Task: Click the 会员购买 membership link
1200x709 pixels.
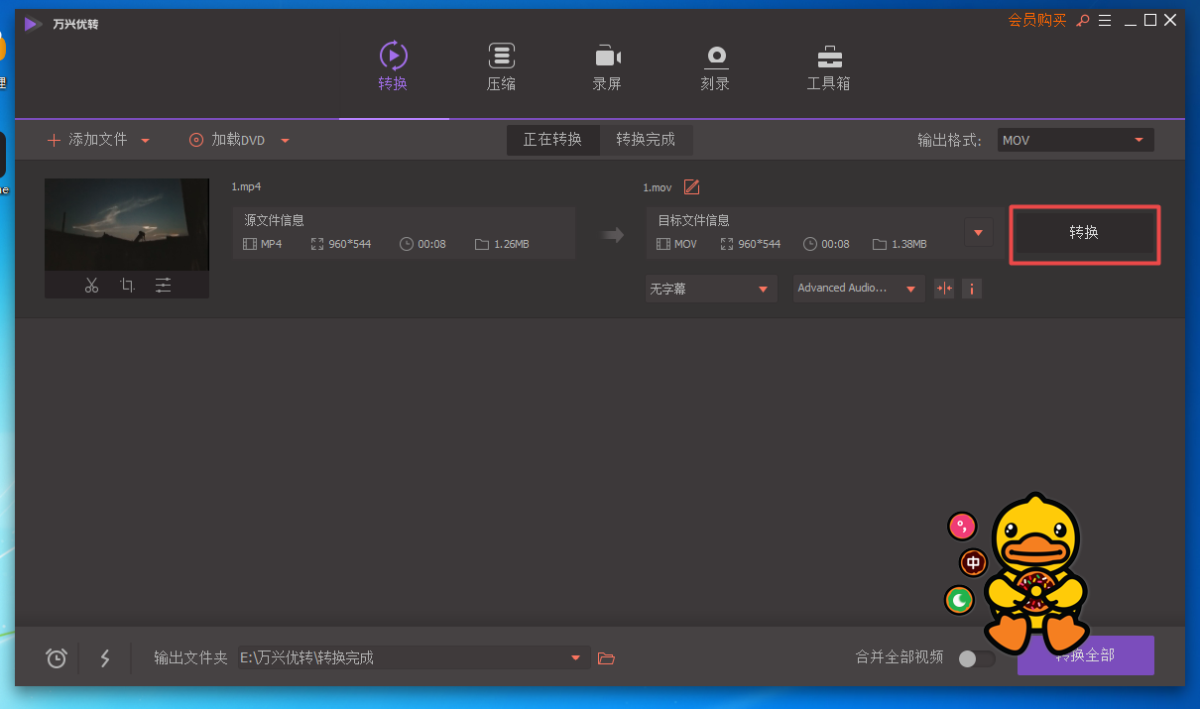Action: tap(1036, 20)
